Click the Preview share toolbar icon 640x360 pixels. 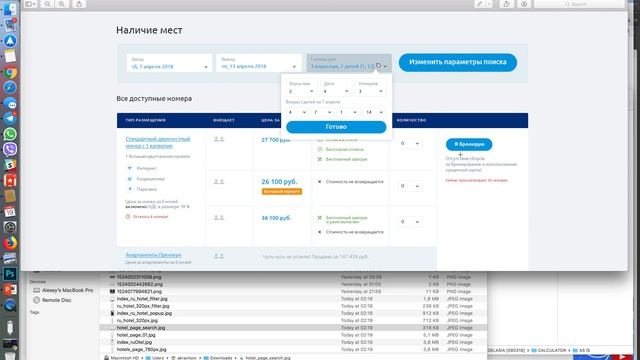point(79,4)
